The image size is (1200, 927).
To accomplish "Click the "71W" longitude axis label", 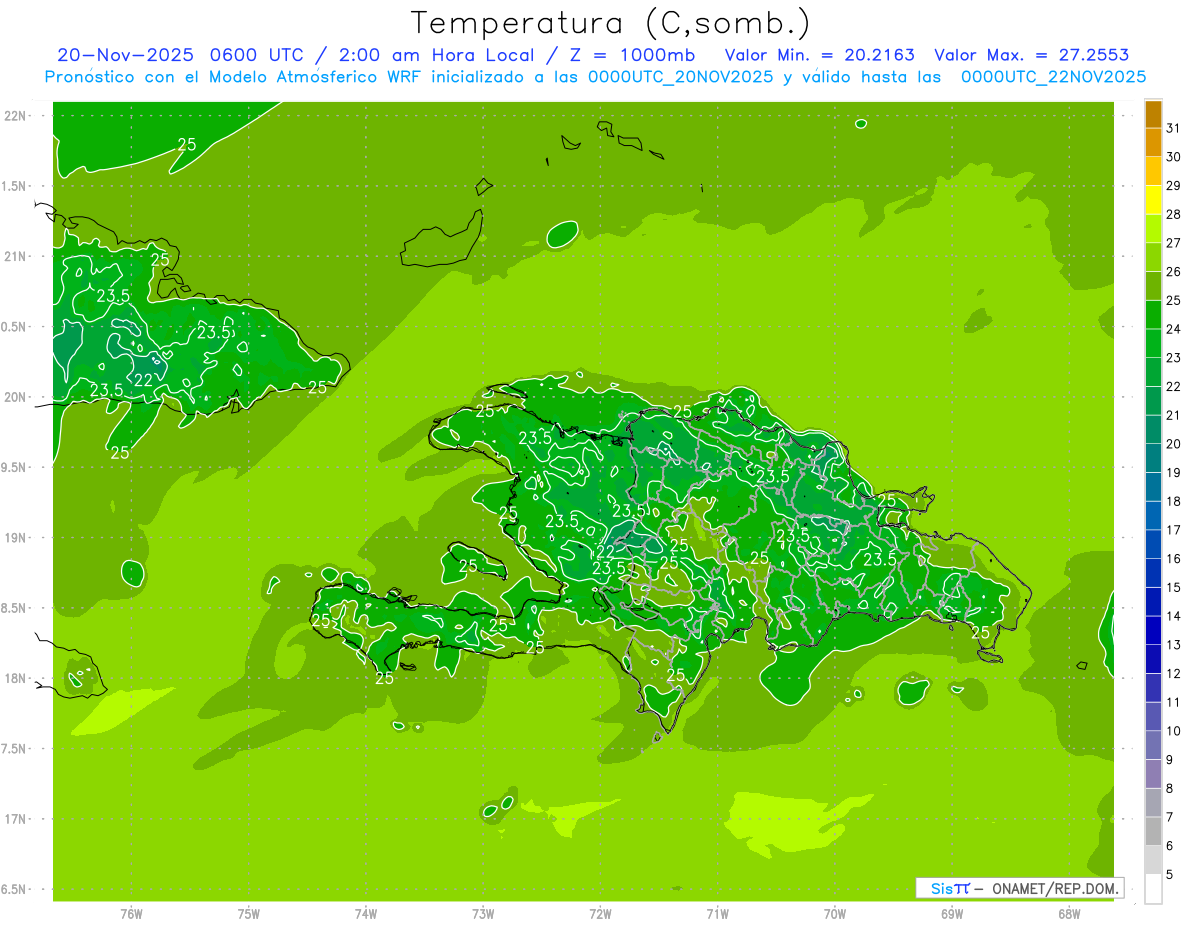I will 717,913.
